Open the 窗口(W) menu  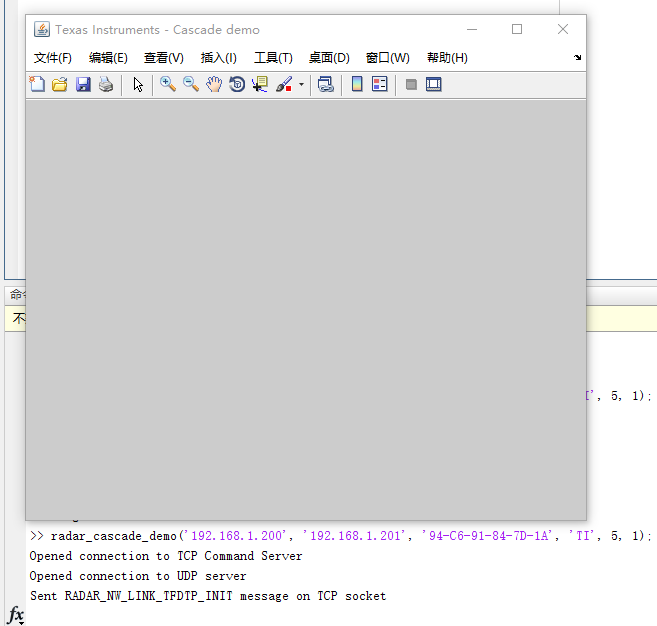tap(388, 58)
